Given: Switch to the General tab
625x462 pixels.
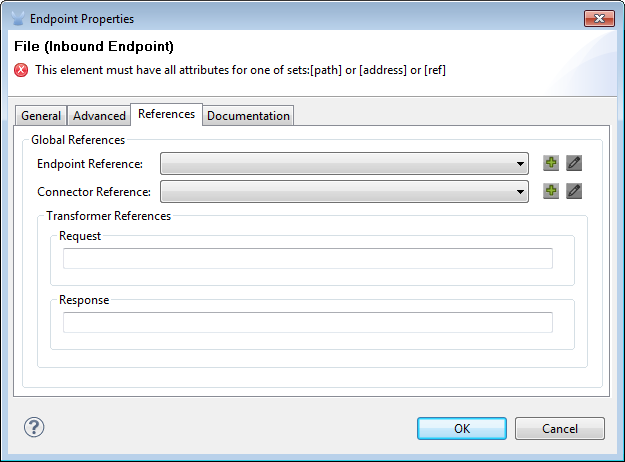Looking at the screenshot, I should [x=41, y=116].
